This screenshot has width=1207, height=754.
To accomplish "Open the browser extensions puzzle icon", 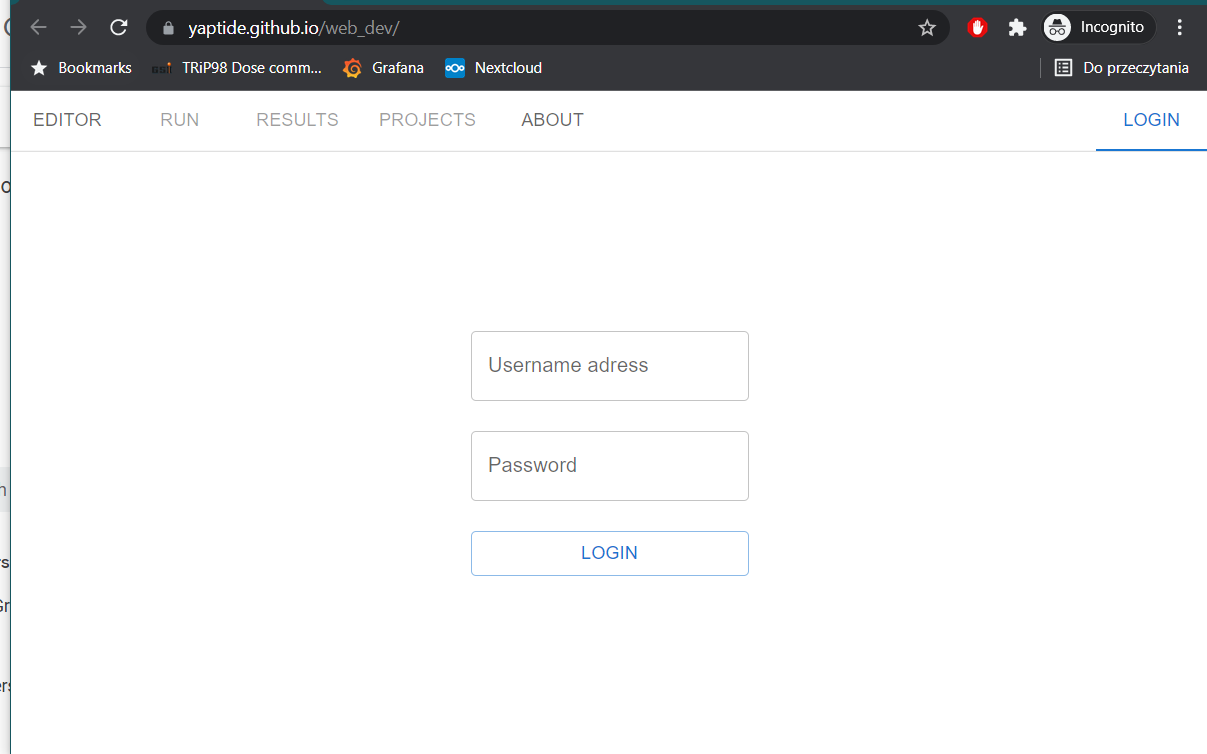I will point(1017,27).
